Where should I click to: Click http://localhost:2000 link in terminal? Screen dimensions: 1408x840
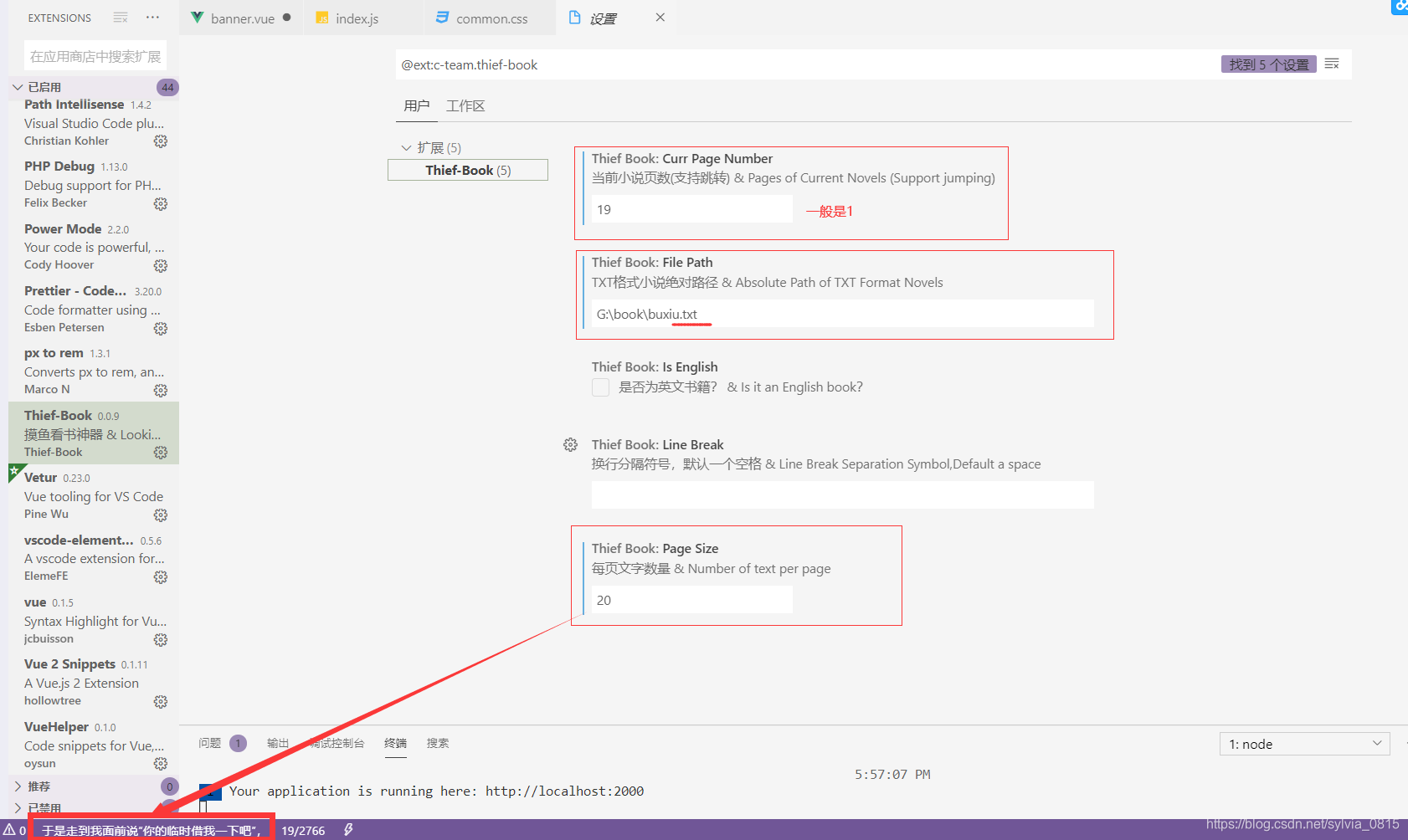pos(564,791)
